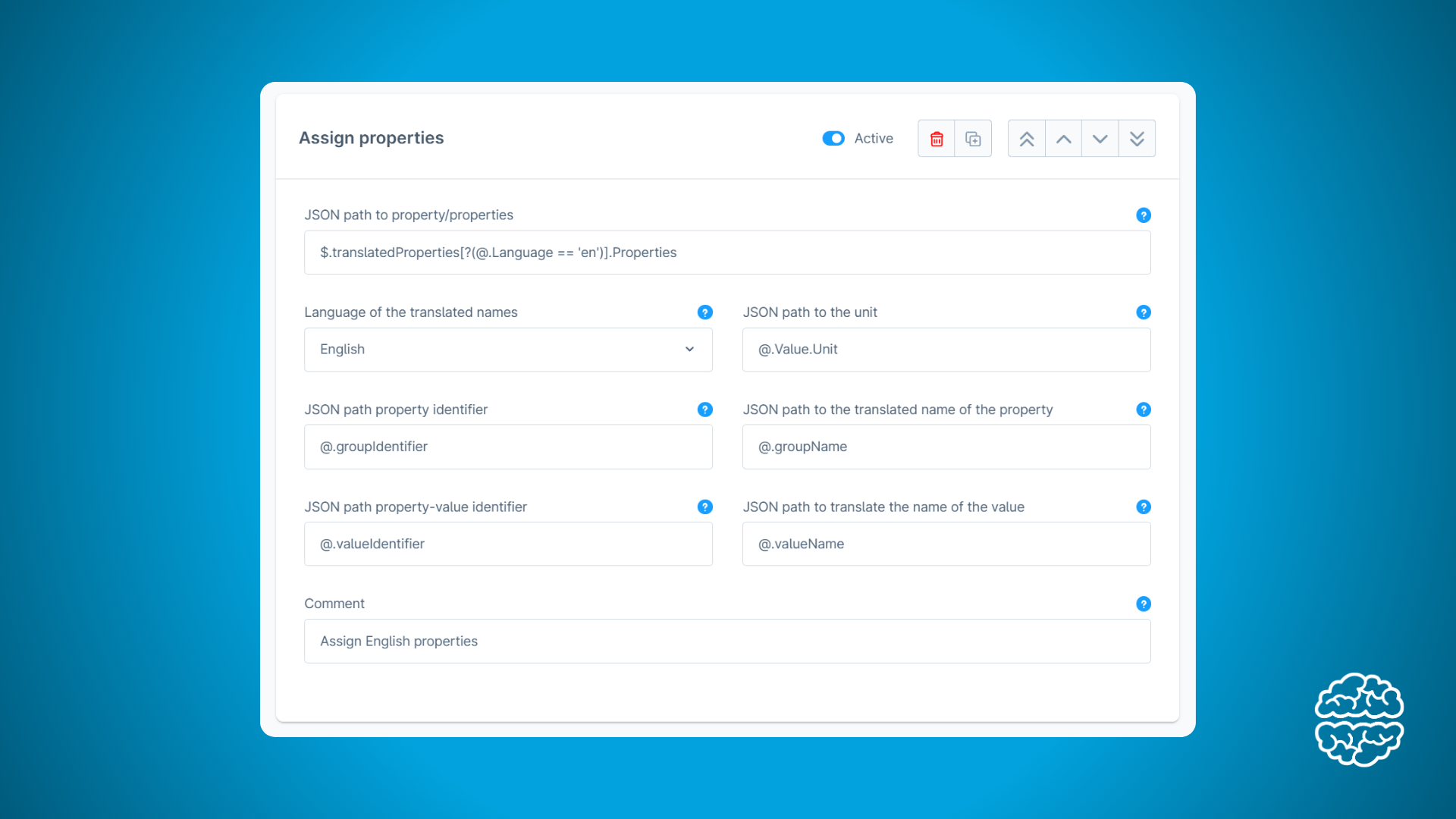Move step up one position
Image resolution: width=1456 pixels, height=819 pixels.
click(1063, 139)
